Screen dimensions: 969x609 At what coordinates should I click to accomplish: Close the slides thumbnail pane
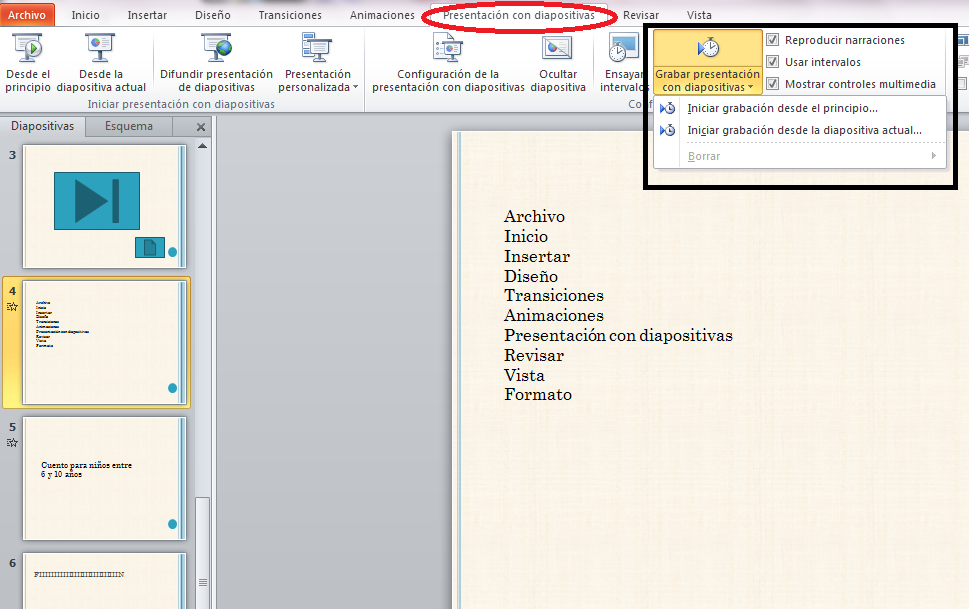tap(201, 127)
